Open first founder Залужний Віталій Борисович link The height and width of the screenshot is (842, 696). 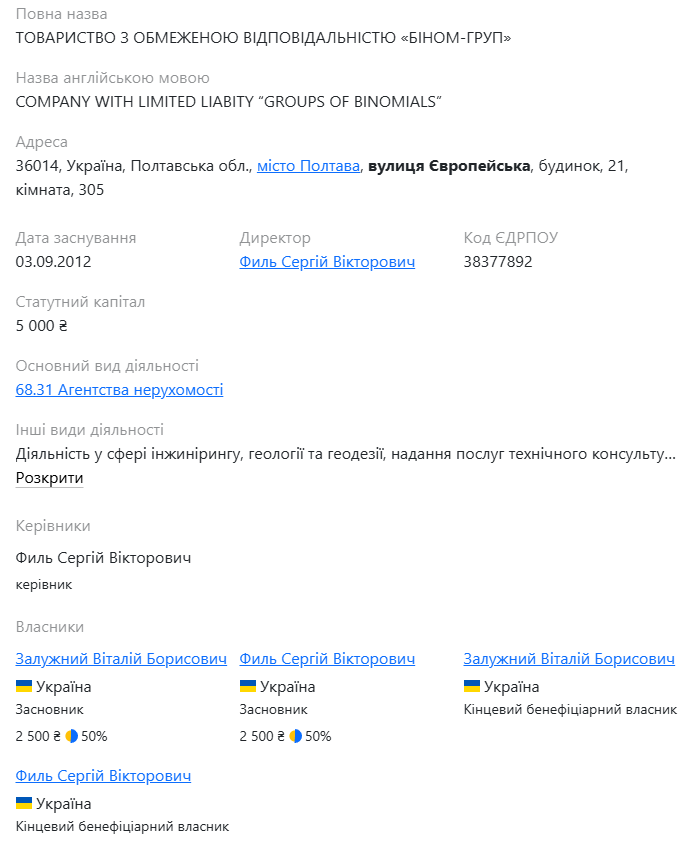pyautogui.click(x=121, y=659)
